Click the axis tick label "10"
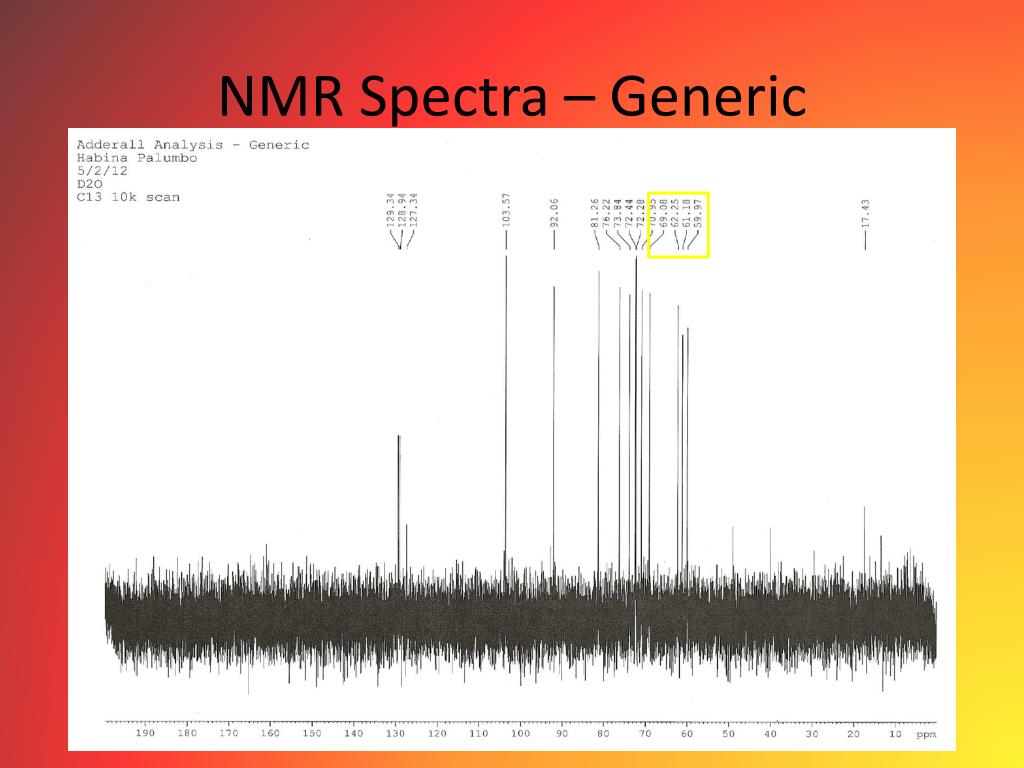 [x=895, y=733]
